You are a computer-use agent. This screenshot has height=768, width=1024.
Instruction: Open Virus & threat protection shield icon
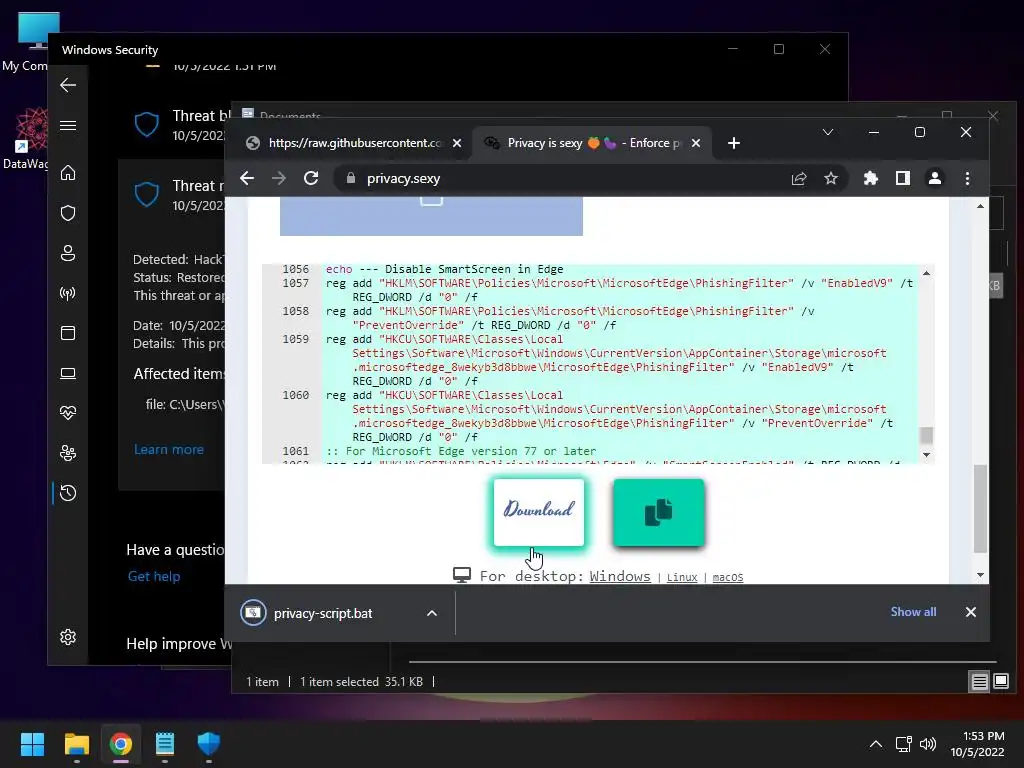point(68,213)
